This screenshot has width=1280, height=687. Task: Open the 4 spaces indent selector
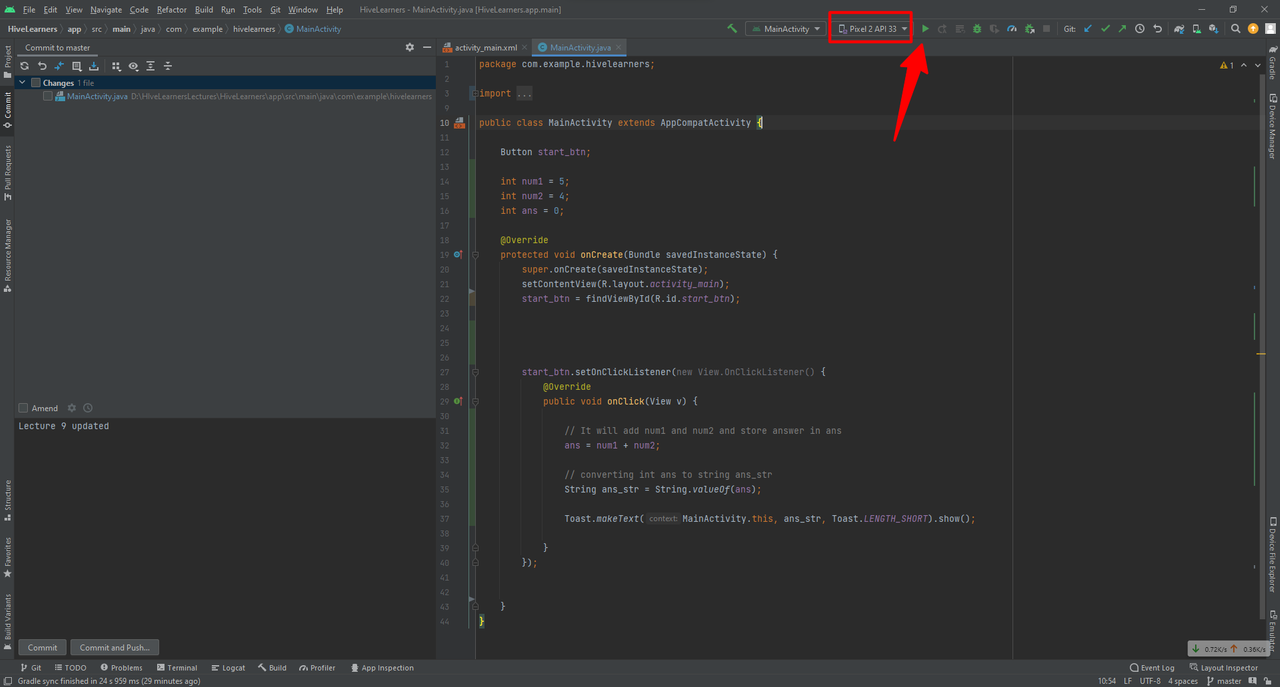1185,681
